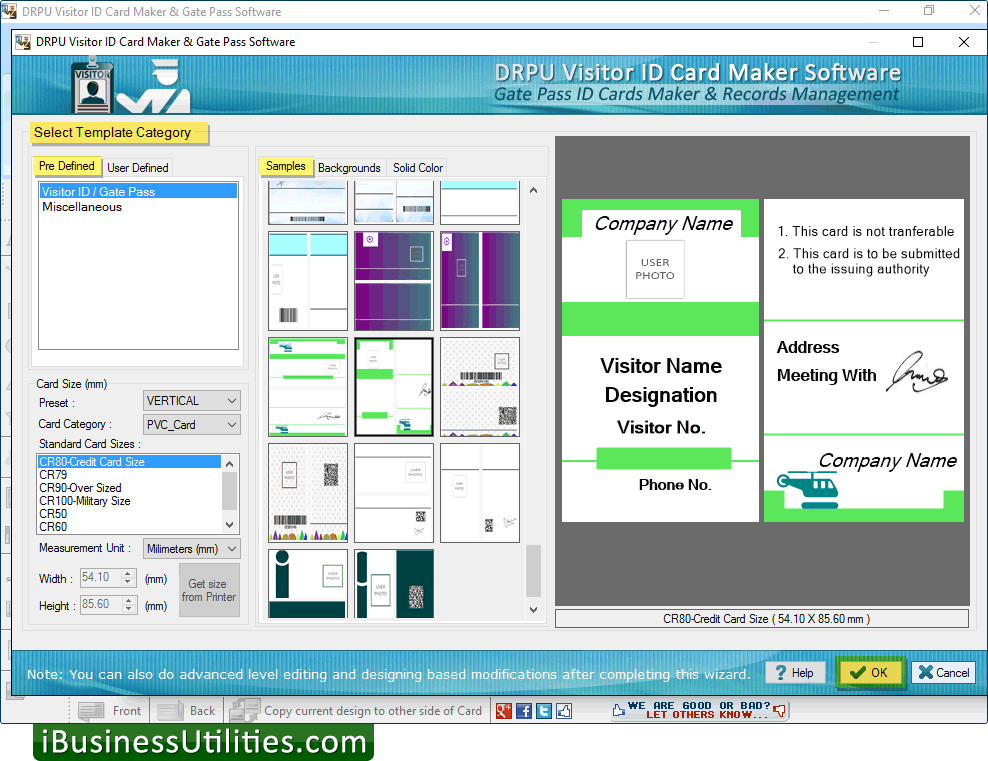The image size is (988, 761).
Task: Click scroll up arrow of card sizes list
Action: [x=230, y=464]
